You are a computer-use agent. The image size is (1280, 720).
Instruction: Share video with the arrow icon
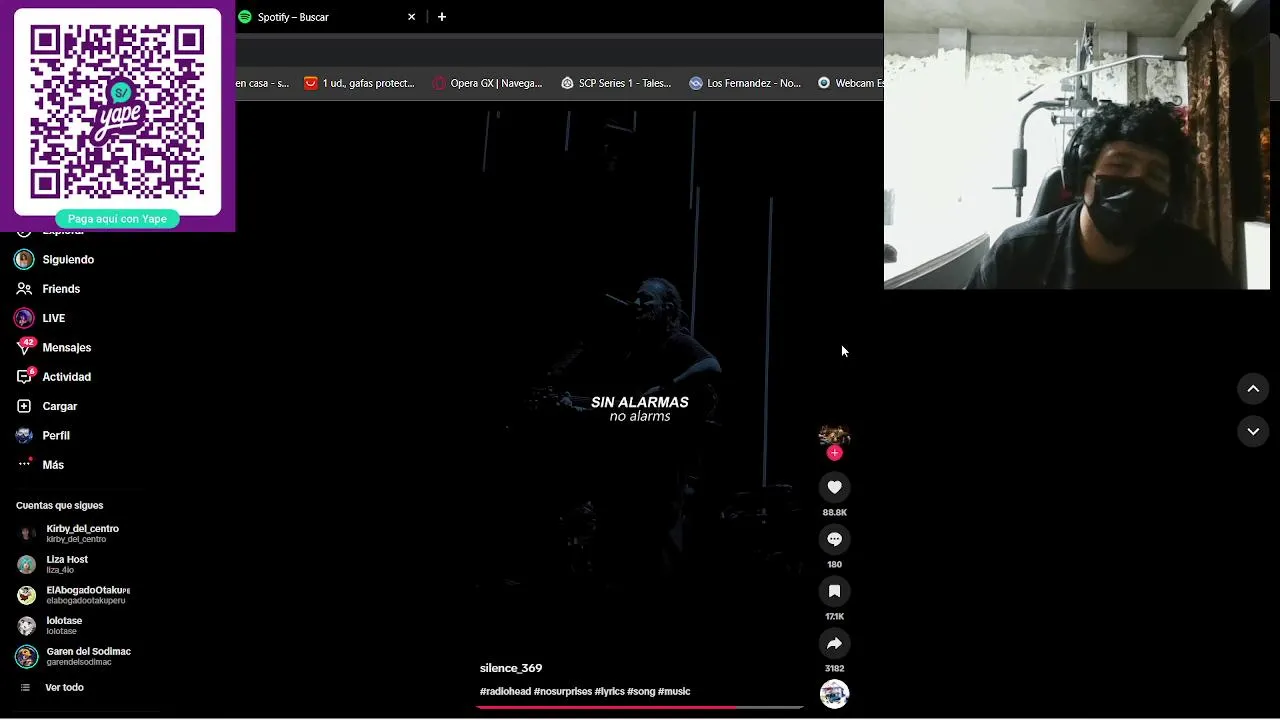coord(834,643)
